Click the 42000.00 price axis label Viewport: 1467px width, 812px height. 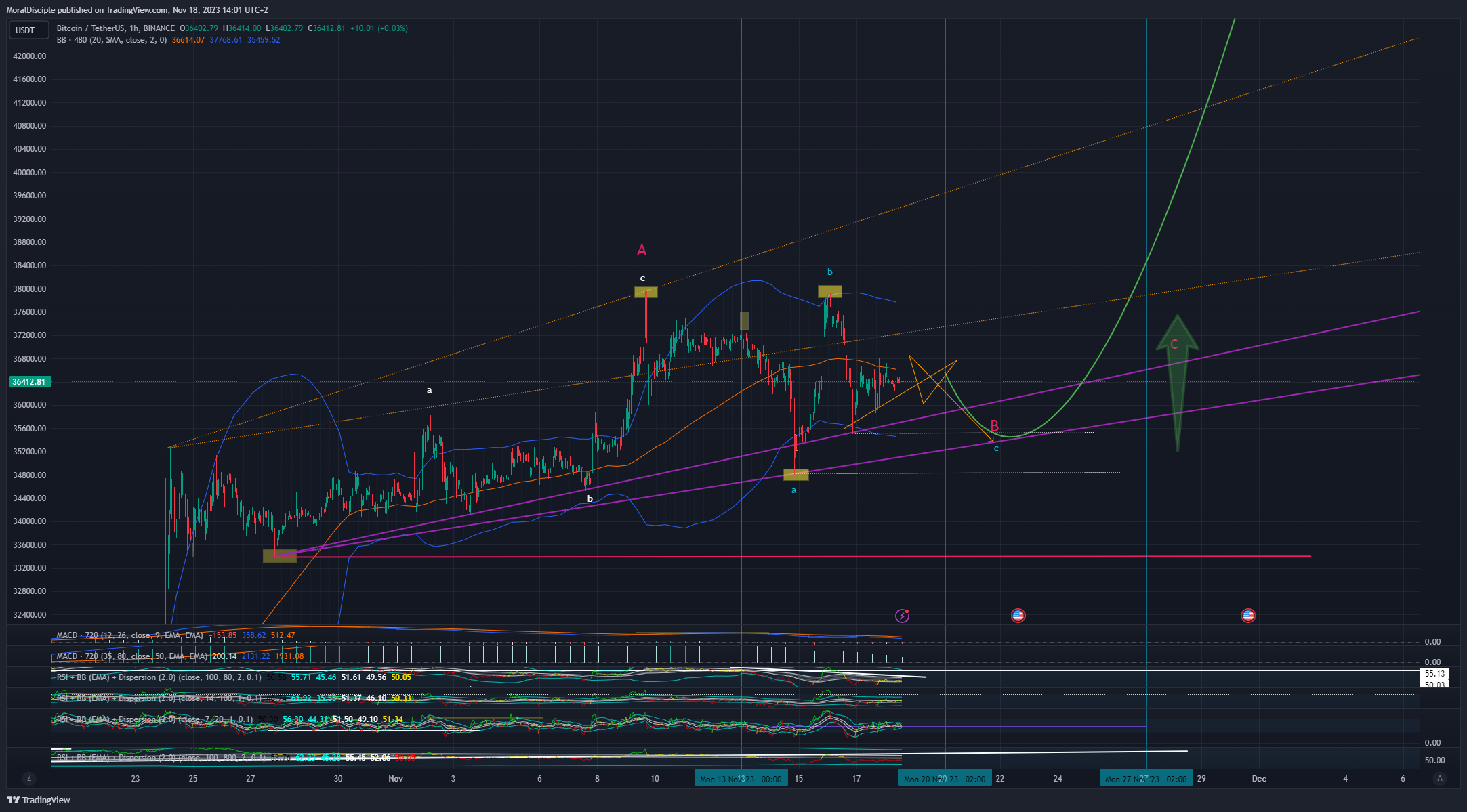30,56
